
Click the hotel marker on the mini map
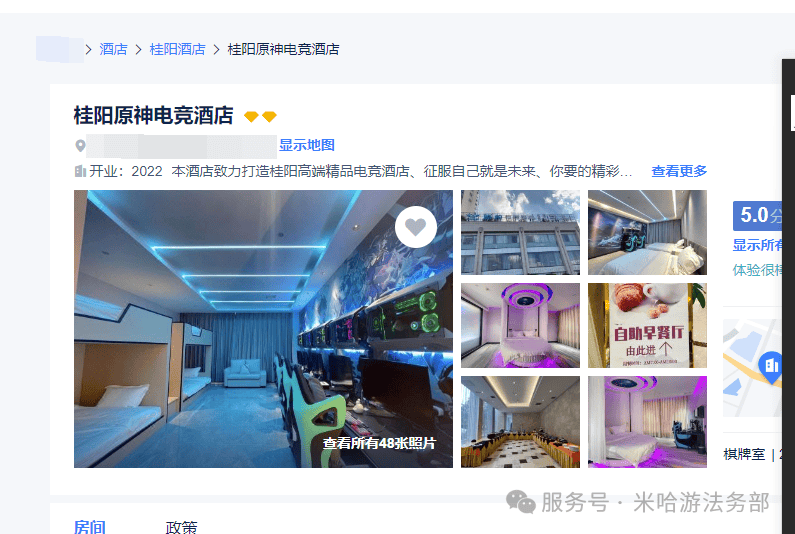coord(771,366)
